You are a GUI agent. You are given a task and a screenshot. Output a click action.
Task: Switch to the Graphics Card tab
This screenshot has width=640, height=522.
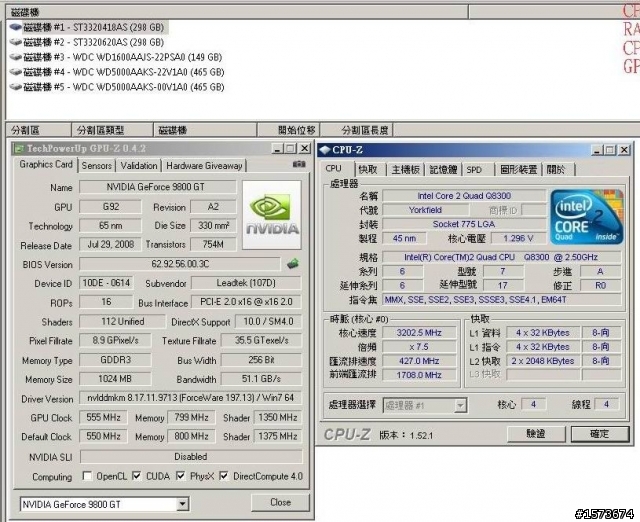pos(46,164)
